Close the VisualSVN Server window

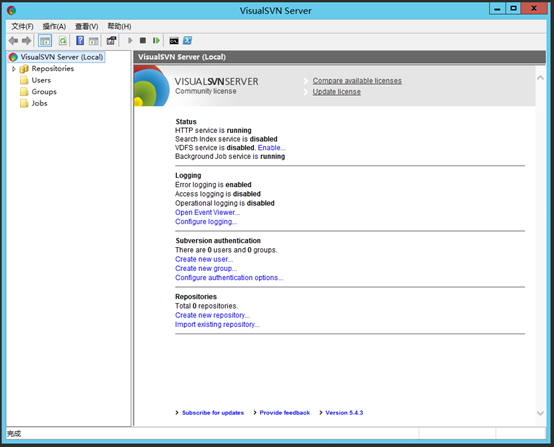click(x=534, y=8)
